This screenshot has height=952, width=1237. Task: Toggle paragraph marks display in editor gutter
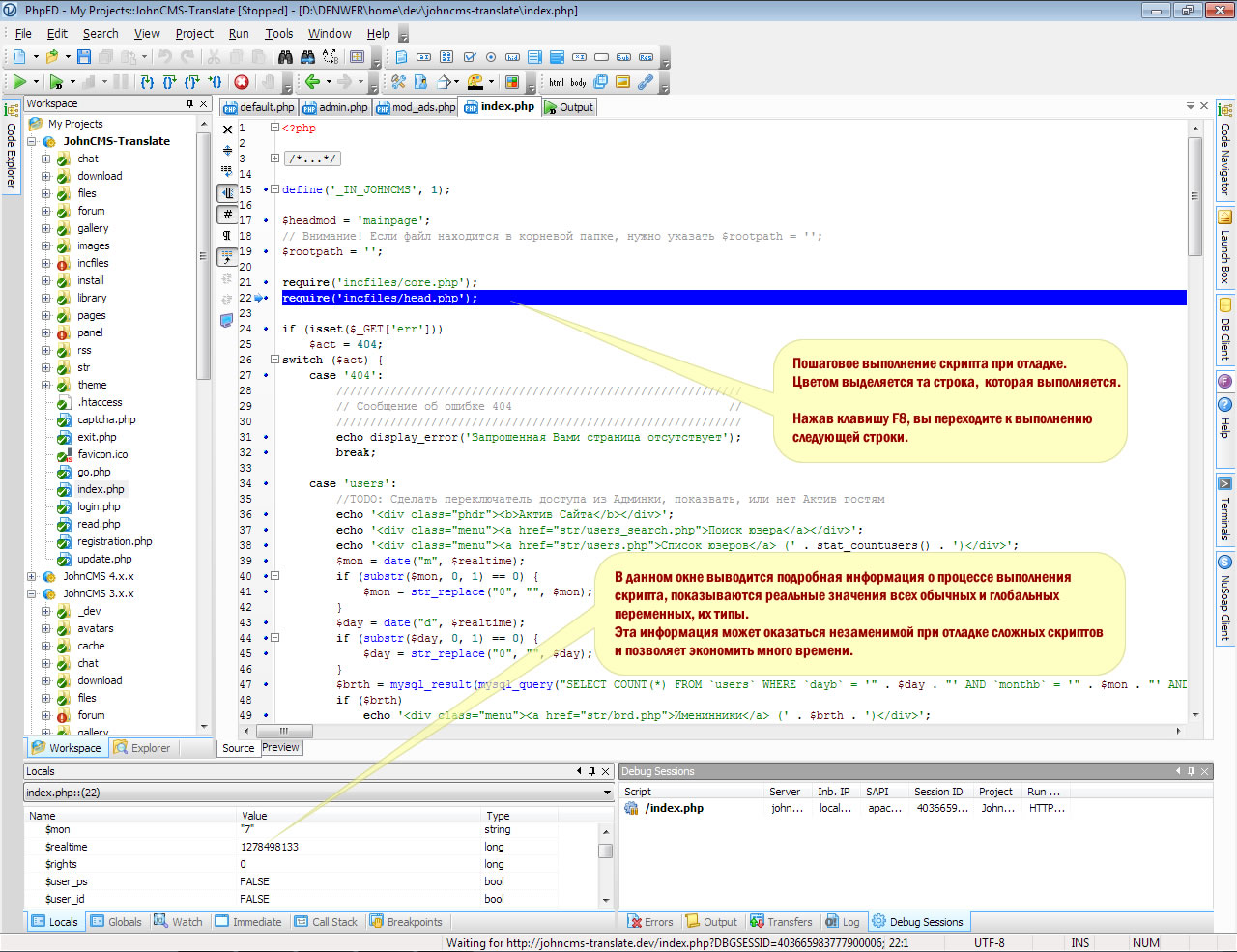click(227, 235)
